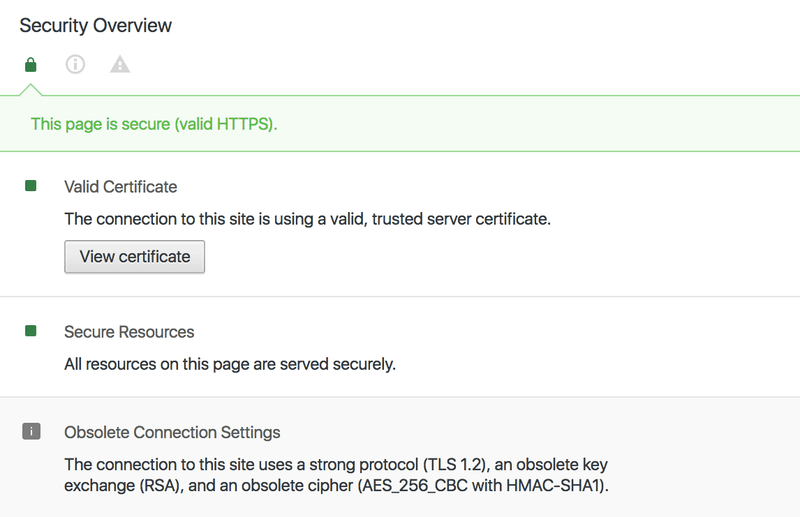Click Obsolete Connection Settings title
Screen dimensions: 800x517
tap(172, 432)
